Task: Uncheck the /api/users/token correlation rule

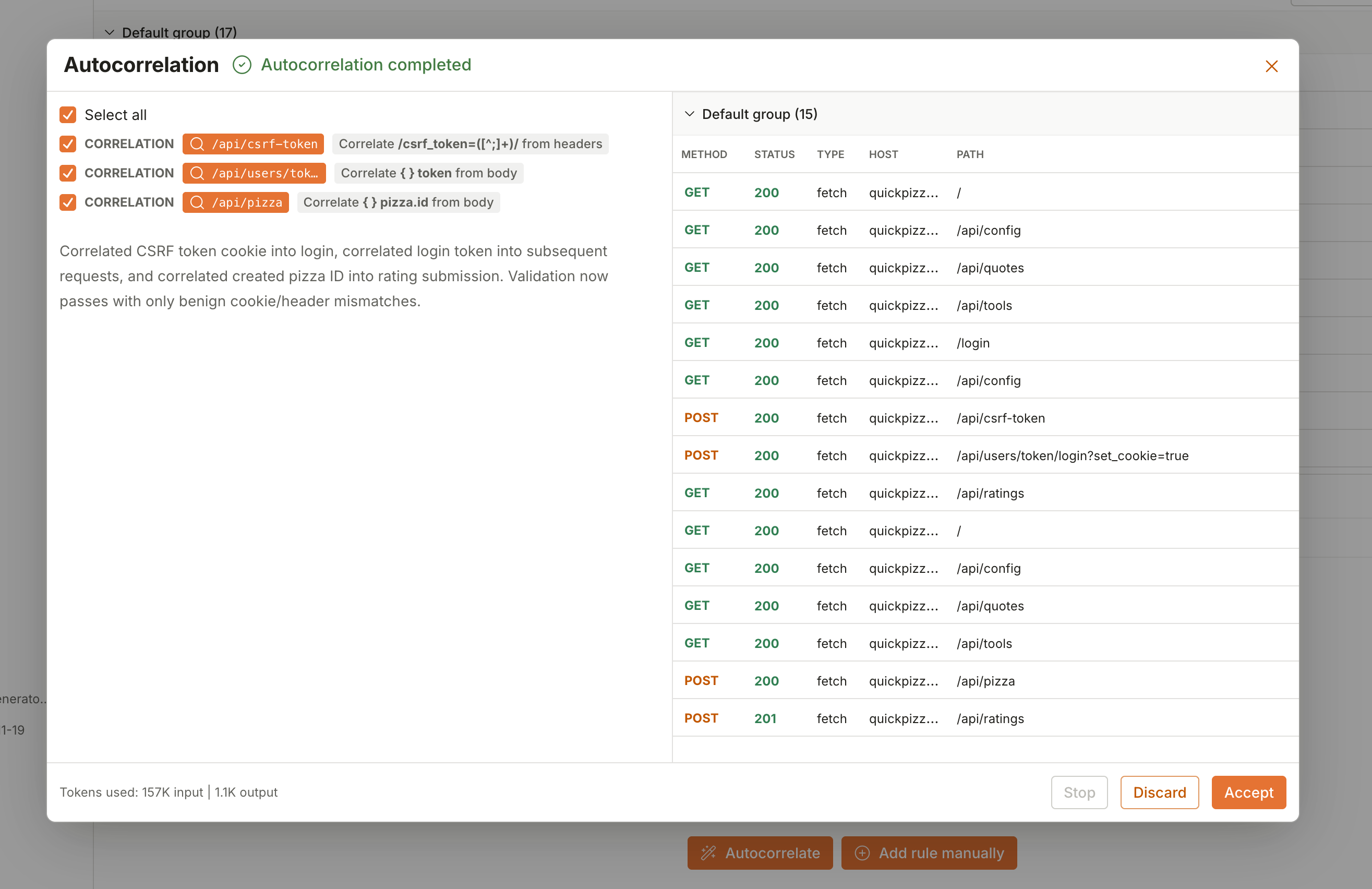Action: (x=67, y=173)
